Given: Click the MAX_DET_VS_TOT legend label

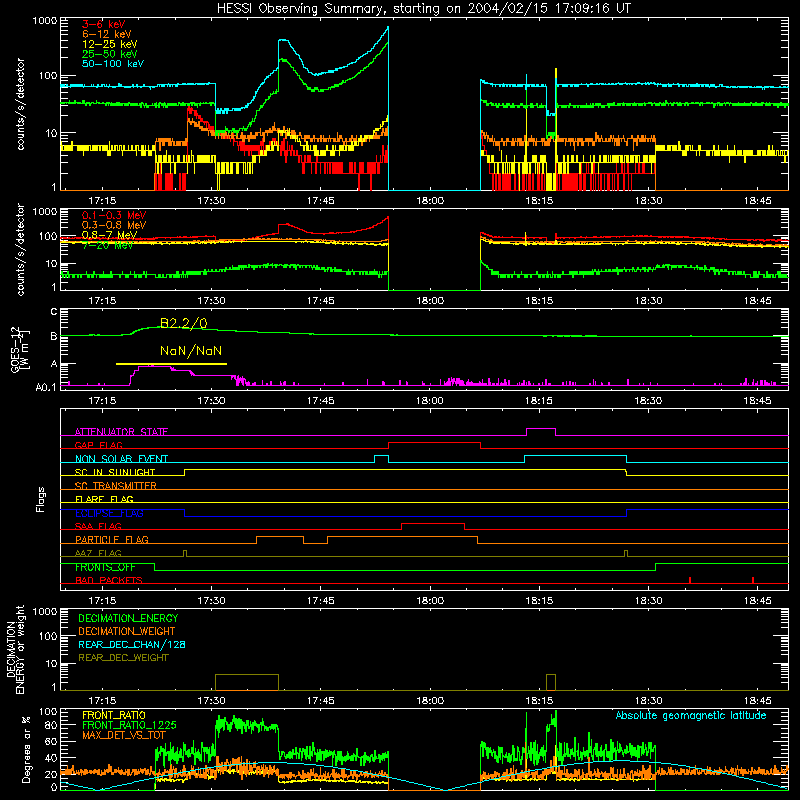Looking at the screenshot, I should click(124, 735).
